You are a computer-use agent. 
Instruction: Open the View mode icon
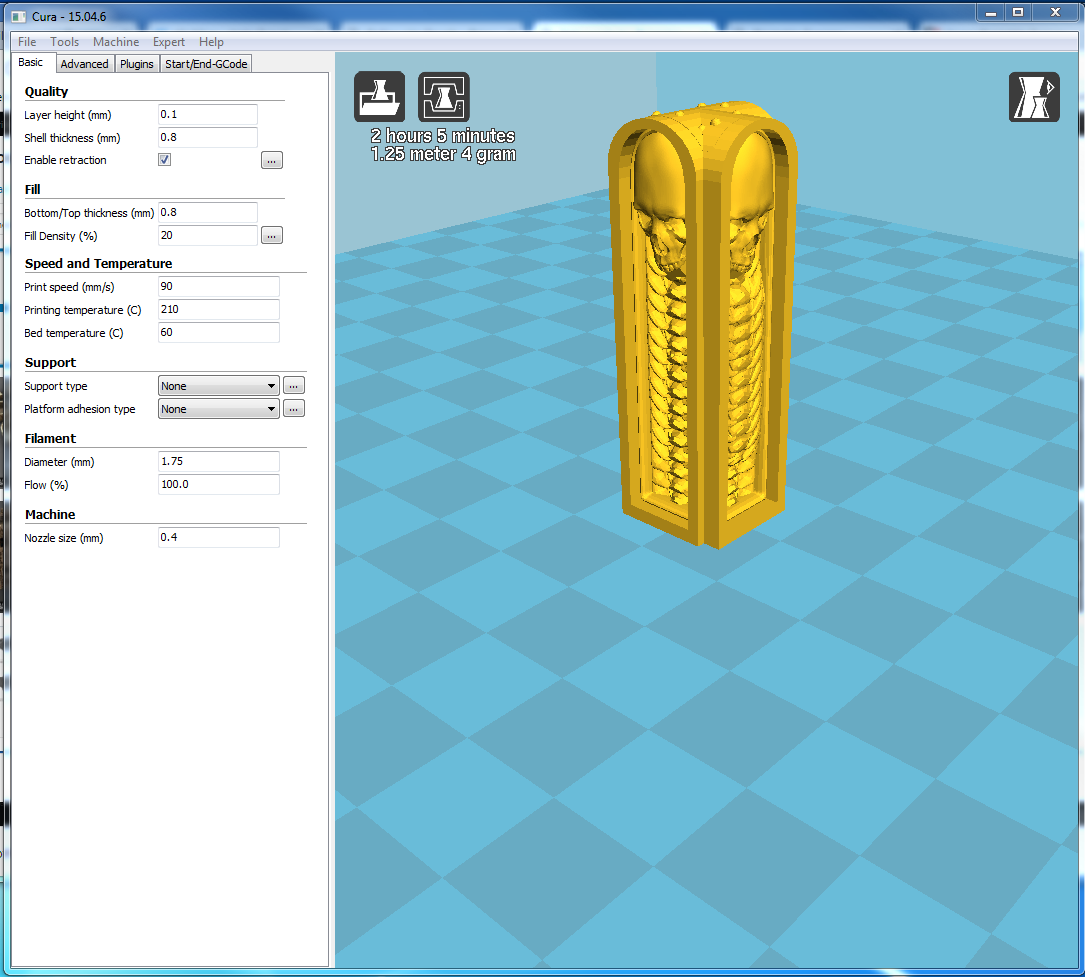[x=1034, y=97]
